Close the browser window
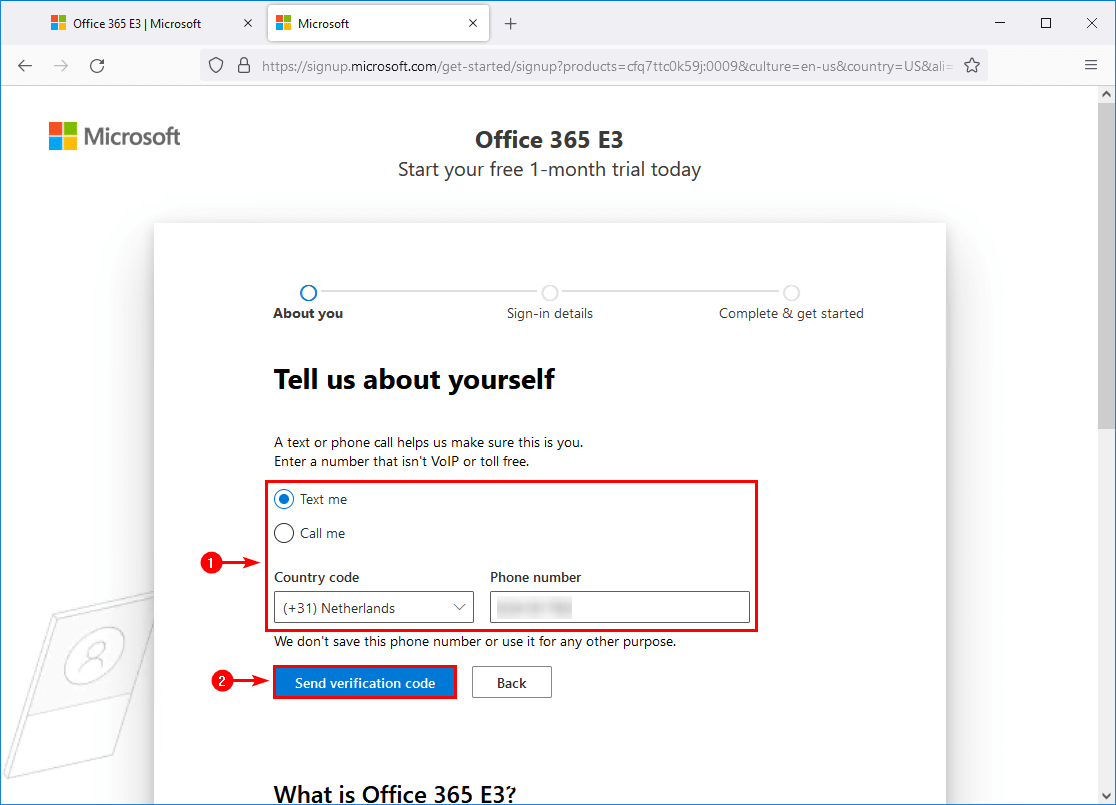The width and height of the screenshot is (1116, 805). pos(1092,23)
